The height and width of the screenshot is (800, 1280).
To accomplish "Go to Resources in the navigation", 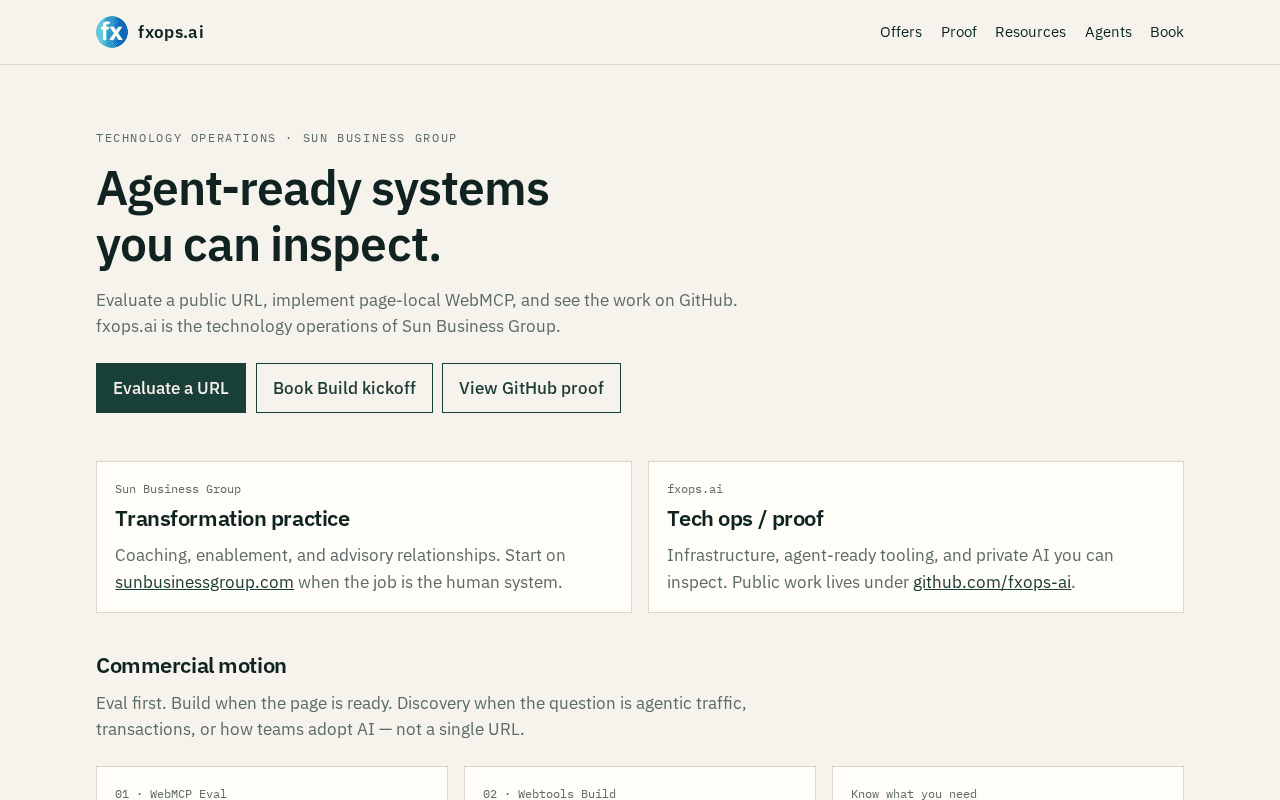I will pyautogui.click(x=1030, y=32).
